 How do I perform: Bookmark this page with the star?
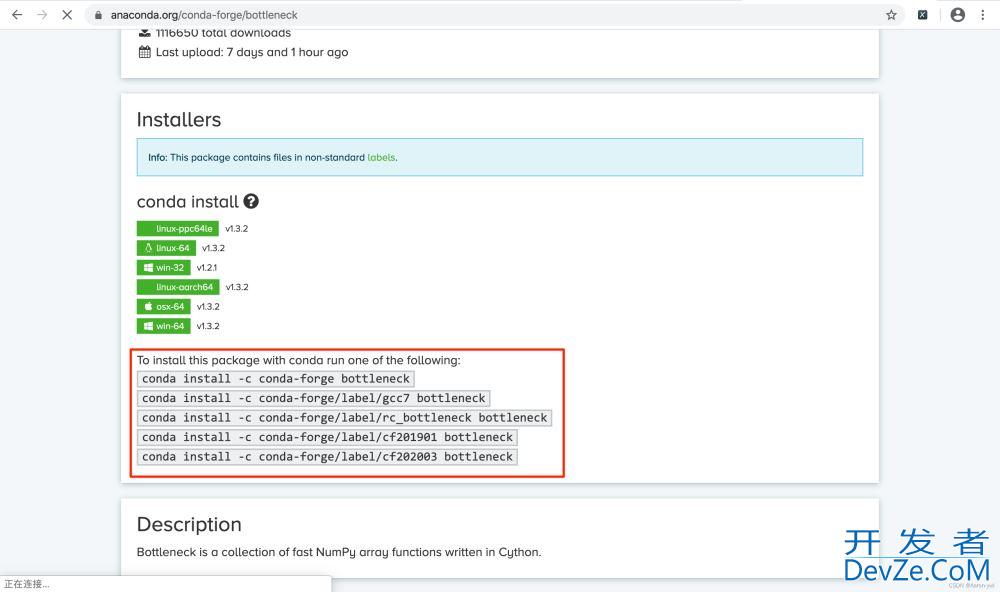click(x=891, y=15)
